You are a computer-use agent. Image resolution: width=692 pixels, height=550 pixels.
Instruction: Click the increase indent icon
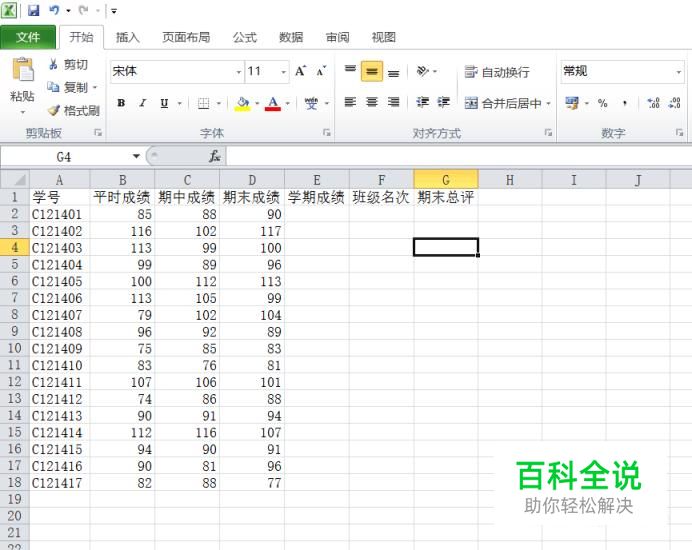(x=444, y=102)
